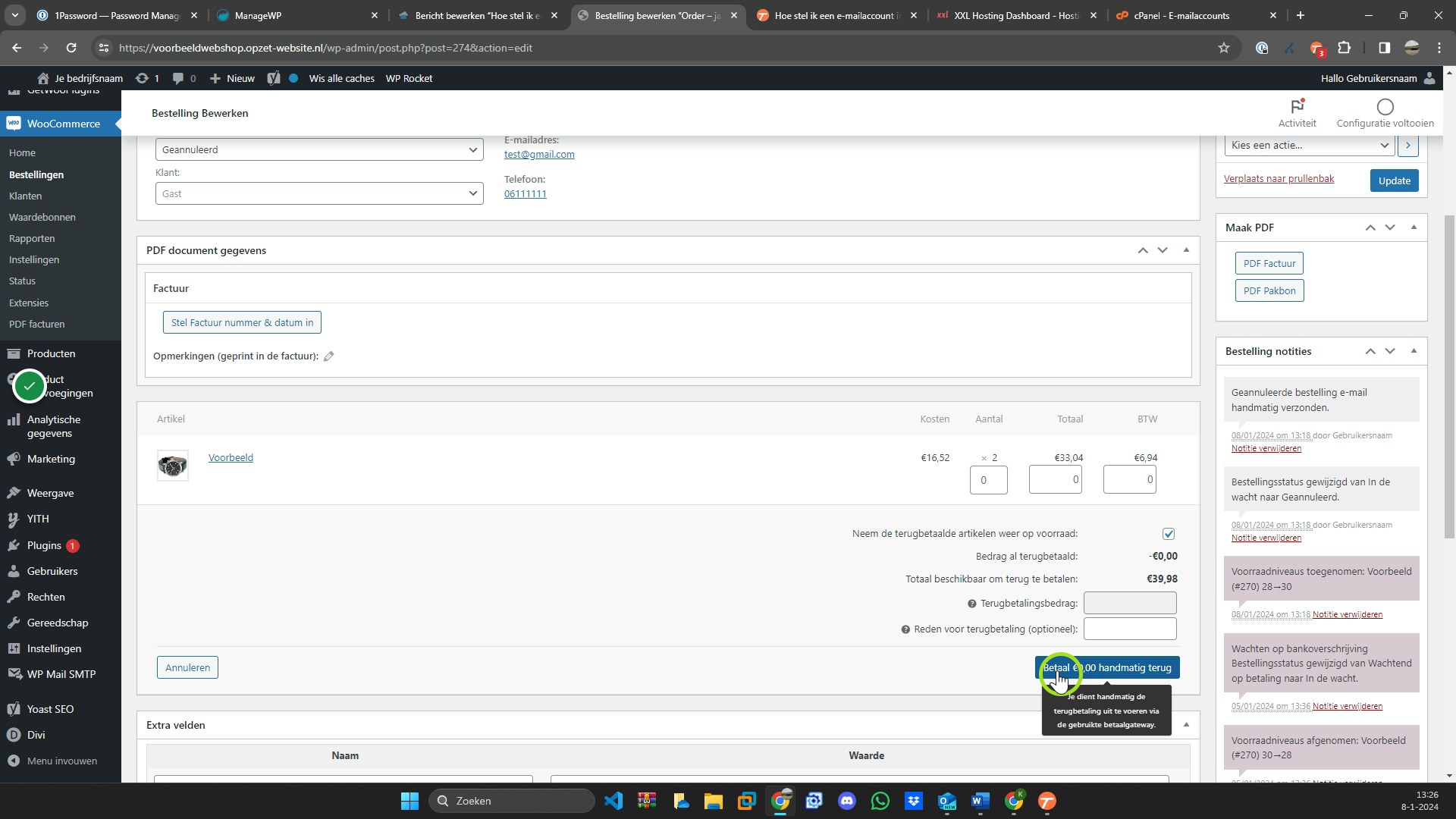Collapse the Bestelling notities panel

click(x=1414, y=351)
